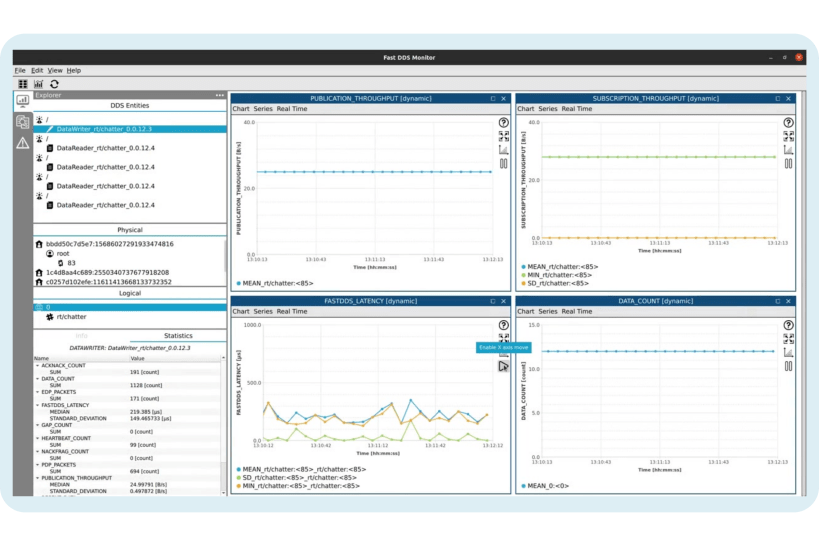Pause the DATA_COUNT real-time chart

[x=789, y=366]
